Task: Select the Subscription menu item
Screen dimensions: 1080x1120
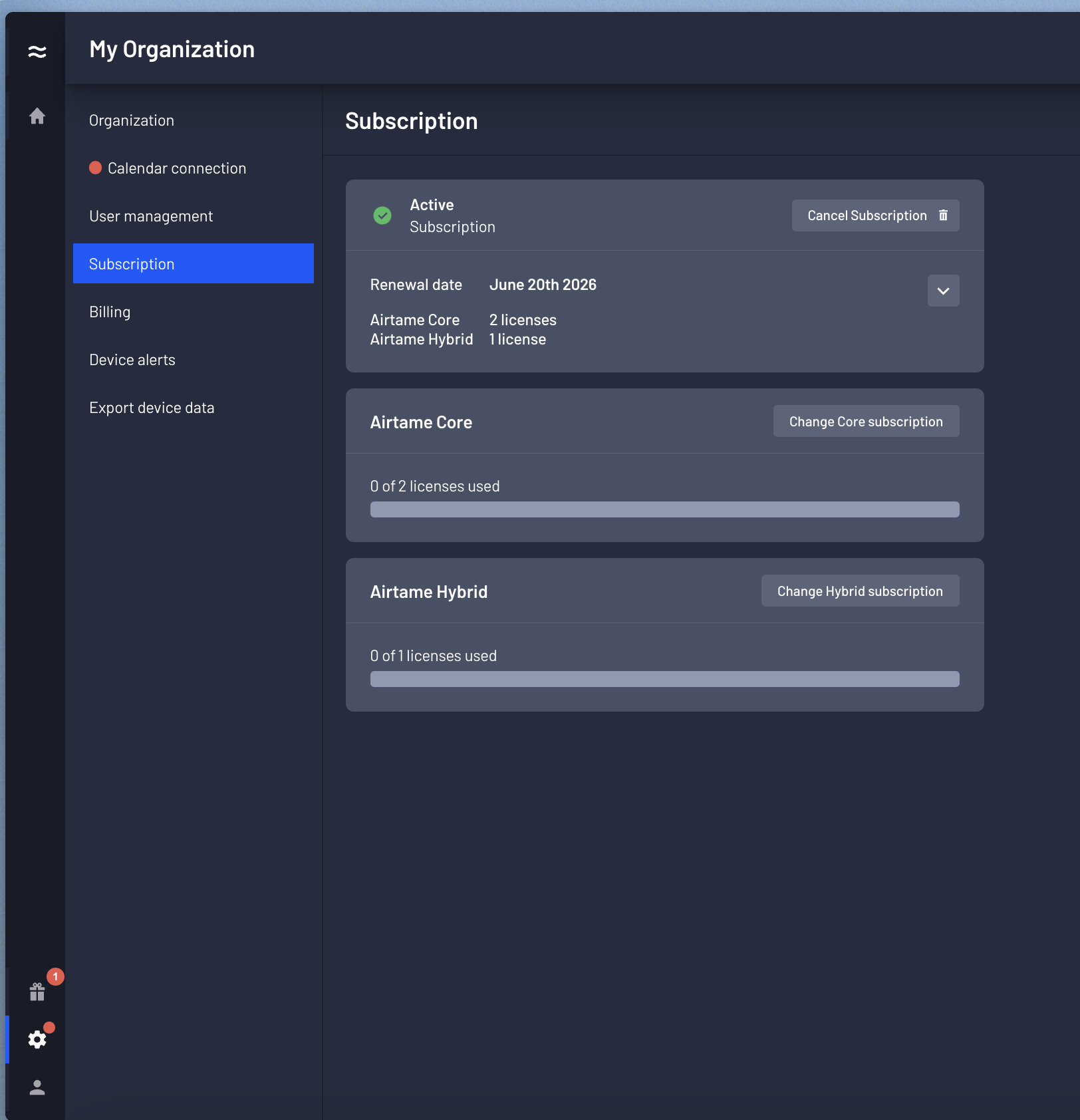Action: (131, 263)
